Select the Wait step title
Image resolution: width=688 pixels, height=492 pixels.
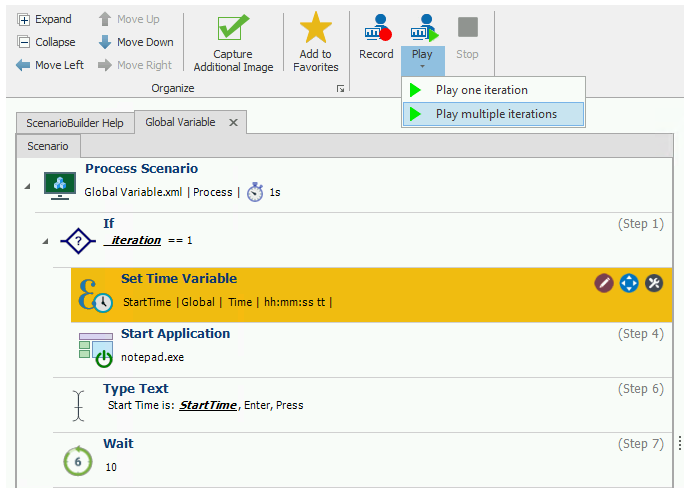pyautogui.click(x=118, y=443)
